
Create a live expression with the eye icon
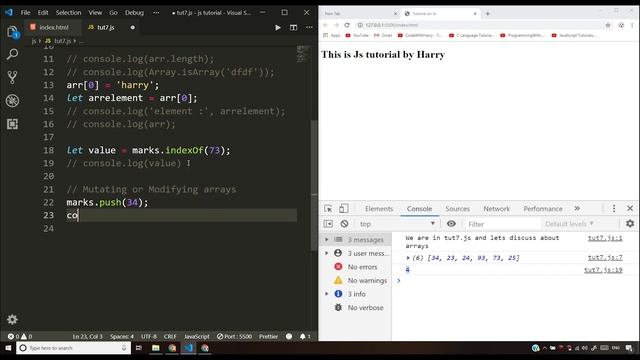(x=451, y=224)
